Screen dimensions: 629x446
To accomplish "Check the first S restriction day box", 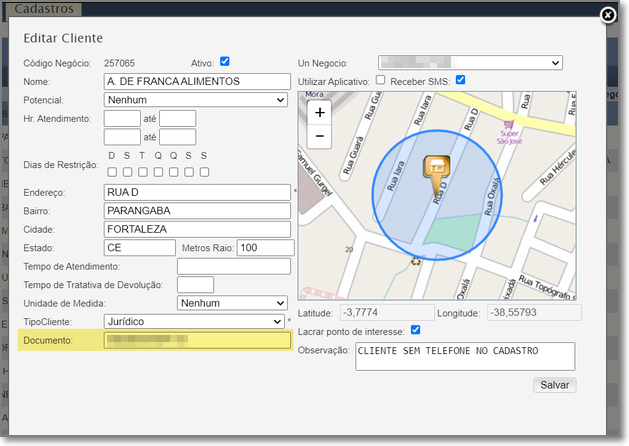I will point(128,172).
